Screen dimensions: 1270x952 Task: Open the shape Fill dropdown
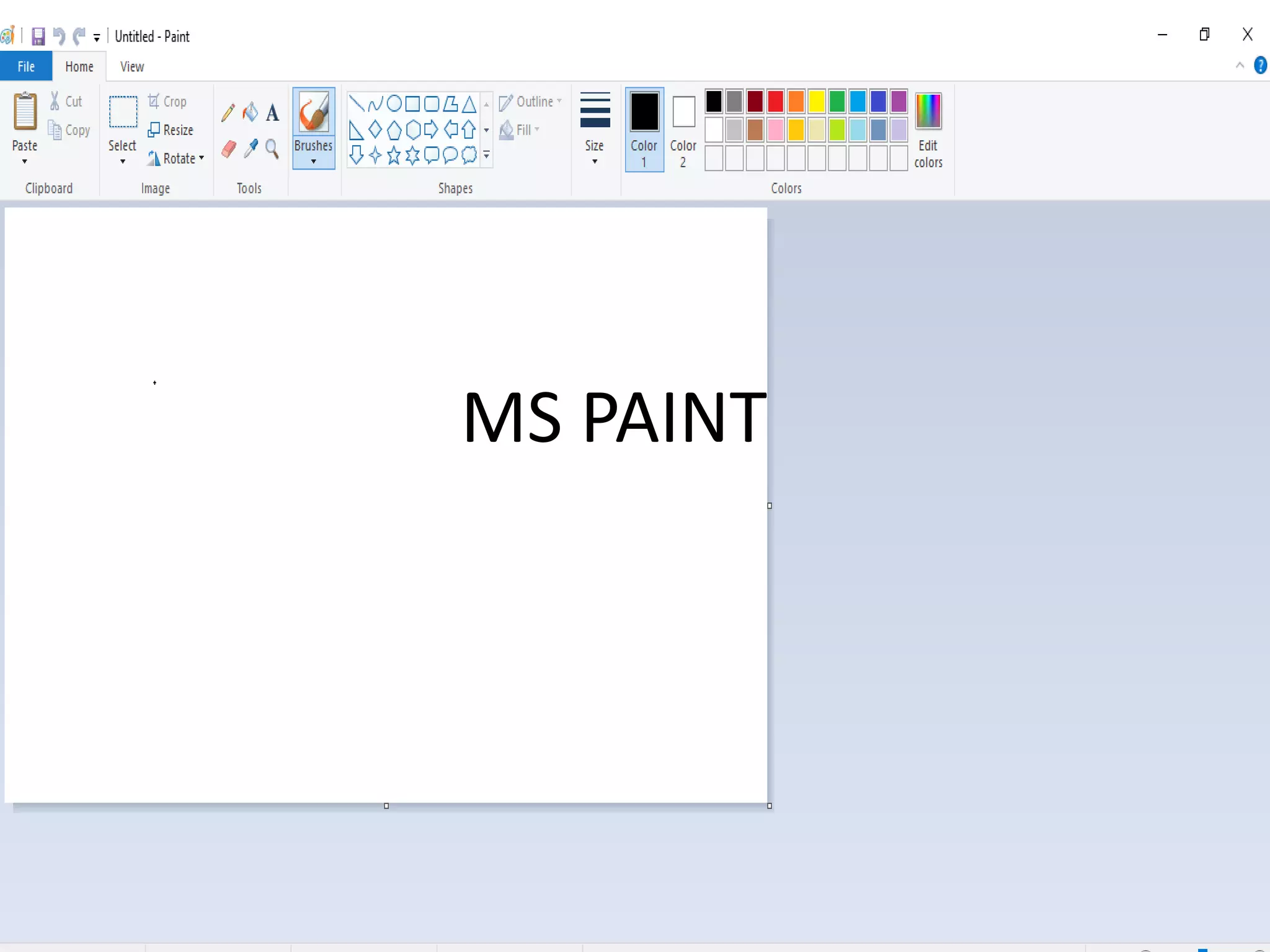tap(520, 130)
